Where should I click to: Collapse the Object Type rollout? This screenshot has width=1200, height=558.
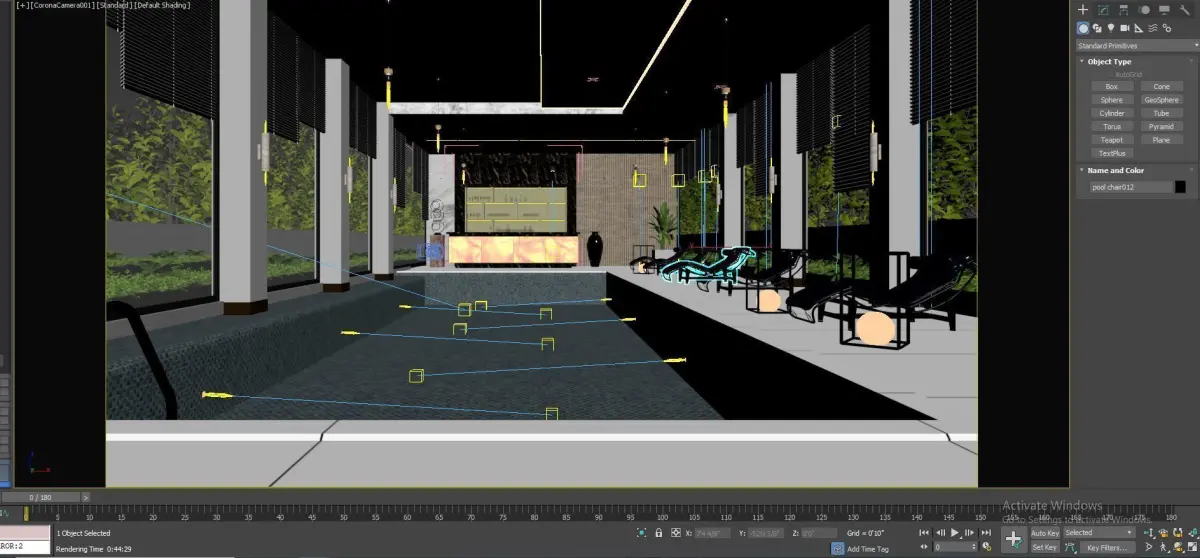coord(1110,62)
